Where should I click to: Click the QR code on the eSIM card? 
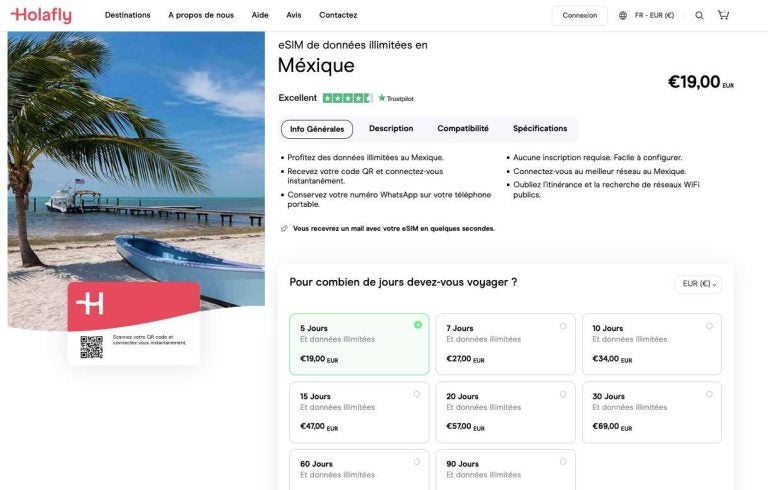[91, 347]
